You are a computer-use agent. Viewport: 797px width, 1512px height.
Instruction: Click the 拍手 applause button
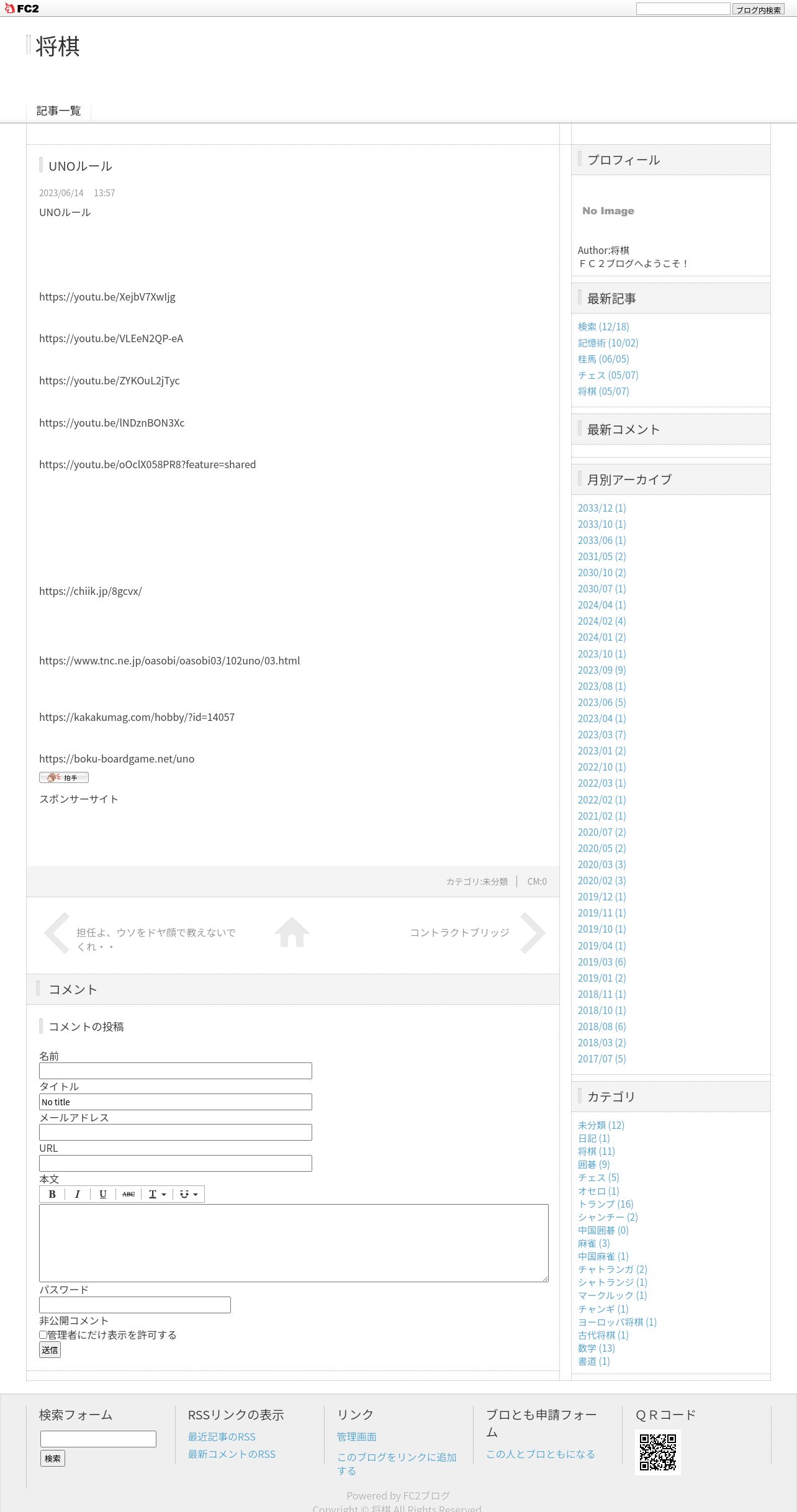coord(64,777)
